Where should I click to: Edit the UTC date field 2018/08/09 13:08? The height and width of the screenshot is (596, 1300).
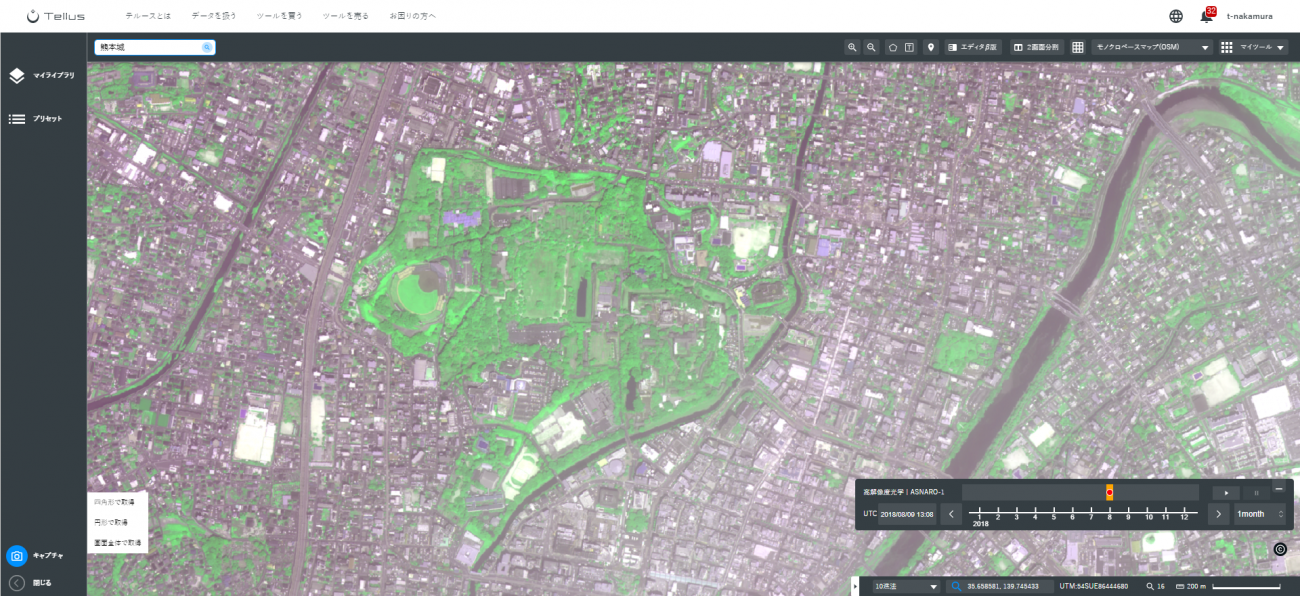point(906,514)
